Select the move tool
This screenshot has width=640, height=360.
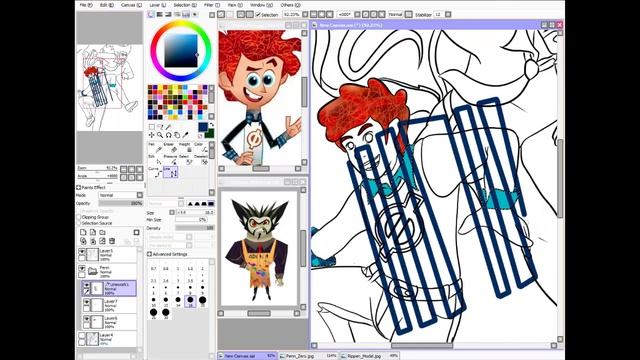click(x=151, y=135)
